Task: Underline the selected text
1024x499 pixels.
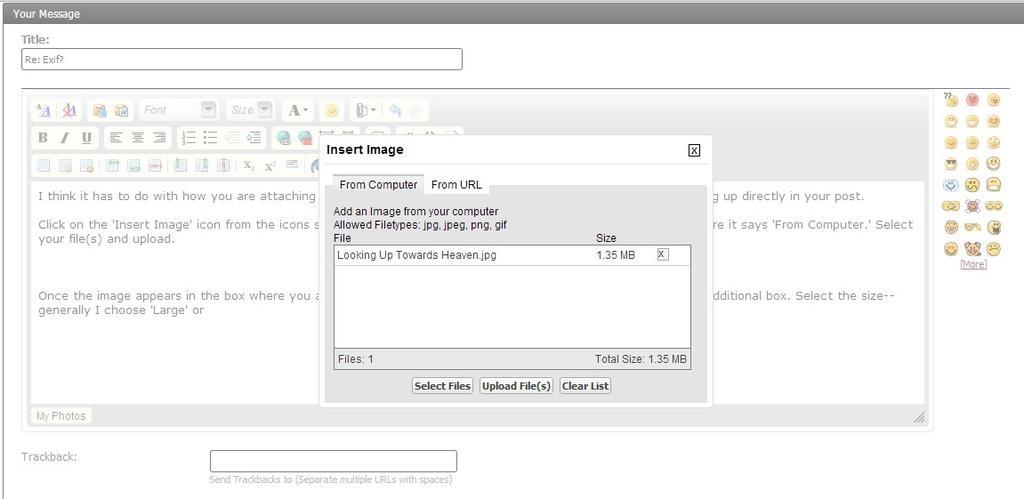Action: coord(87,138)
